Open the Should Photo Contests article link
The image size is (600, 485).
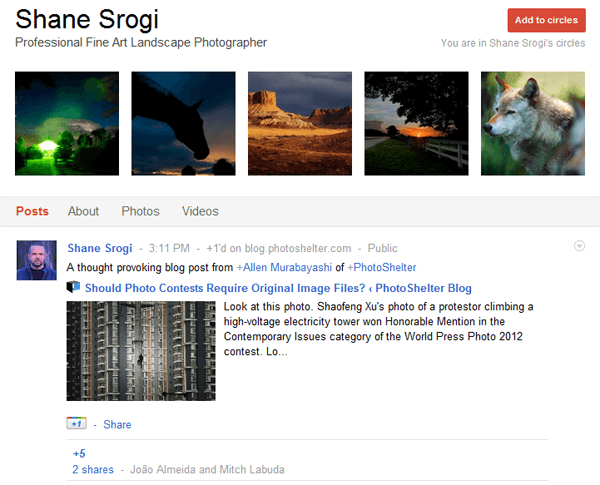point(278,288)
